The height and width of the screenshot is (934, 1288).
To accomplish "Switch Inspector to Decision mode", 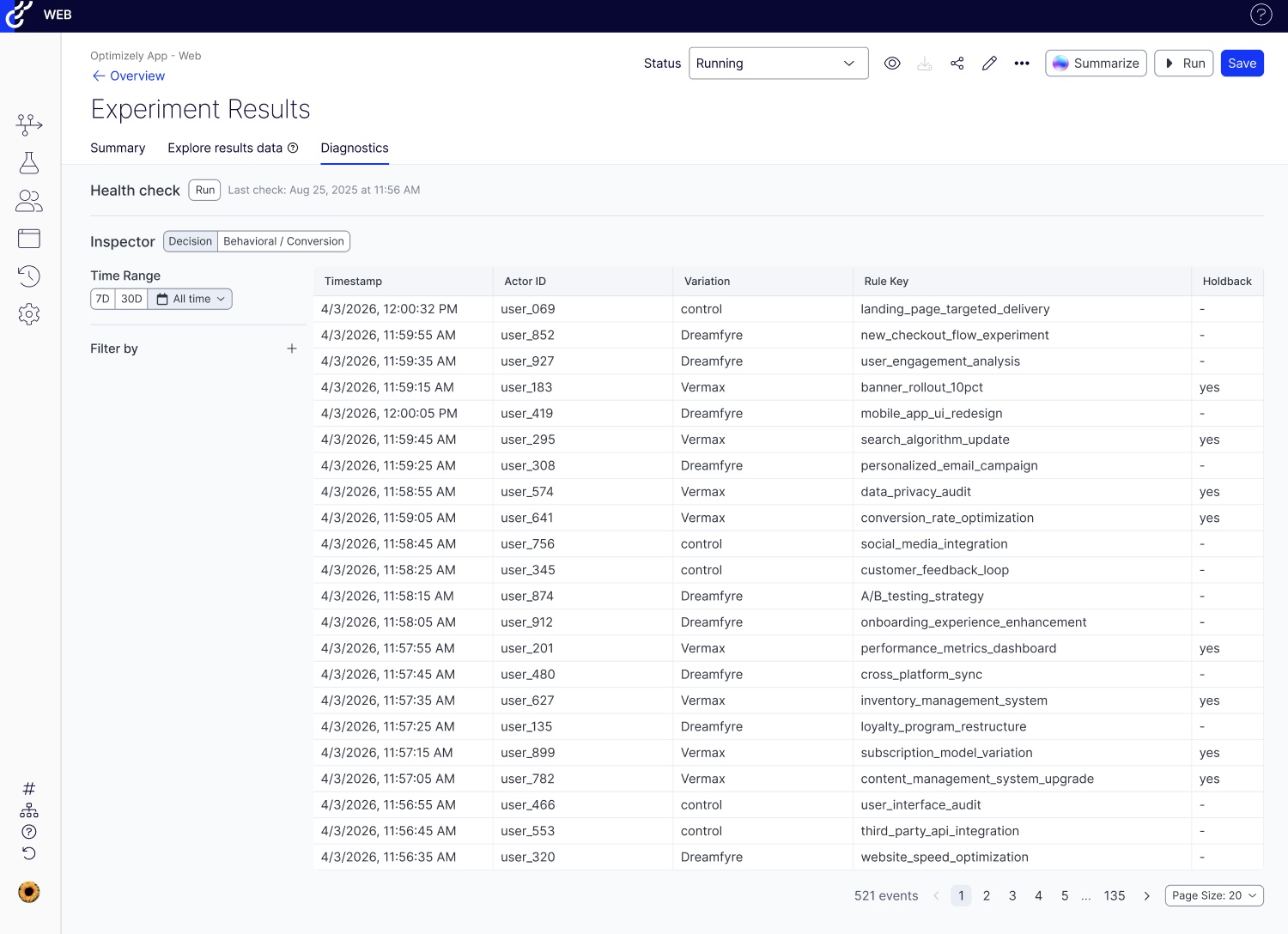I will (190, 241).
